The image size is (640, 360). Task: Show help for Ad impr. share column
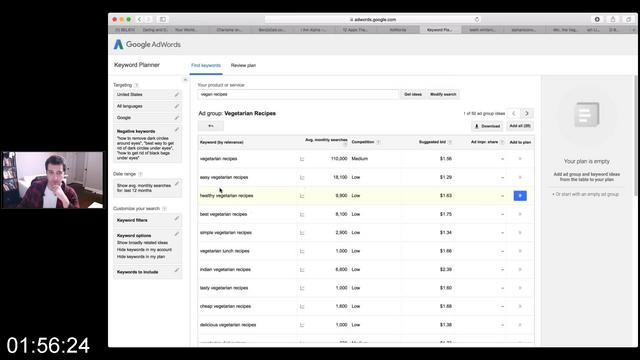[x=502, y=142]
